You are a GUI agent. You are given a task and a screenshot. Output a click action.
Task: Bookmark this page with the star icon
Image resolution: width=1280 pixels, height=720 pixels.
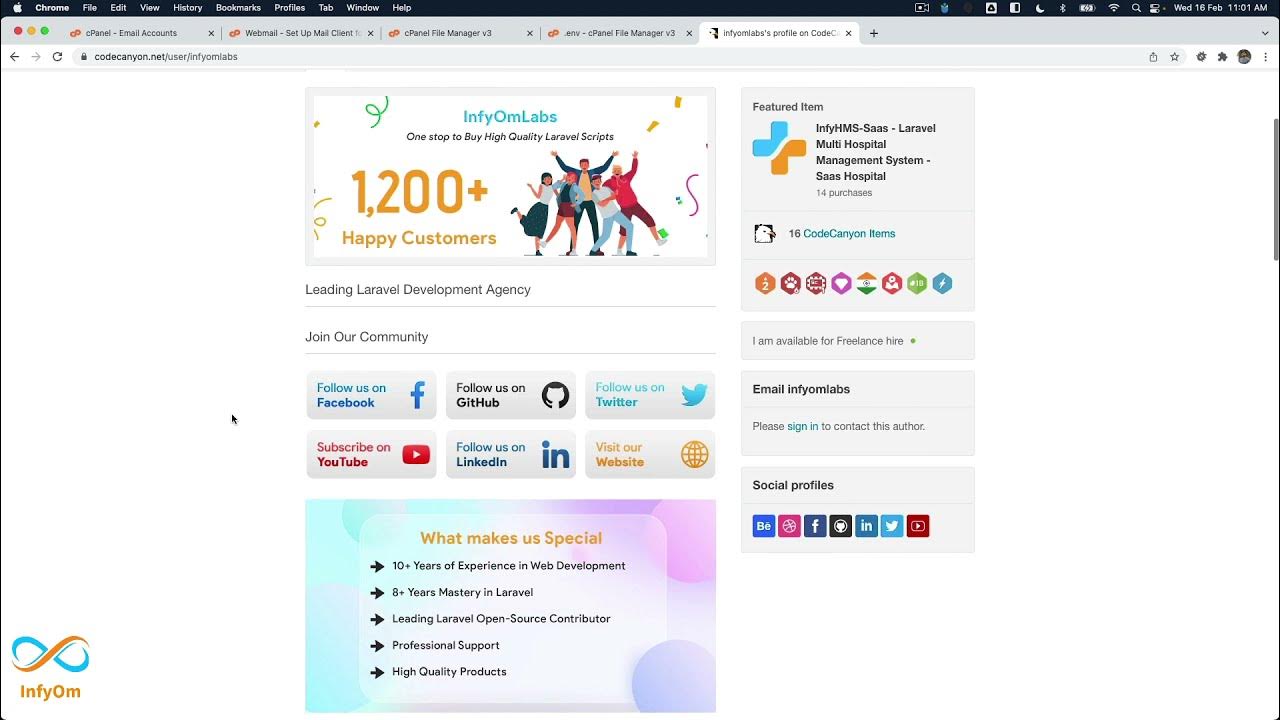point(1175,57)
